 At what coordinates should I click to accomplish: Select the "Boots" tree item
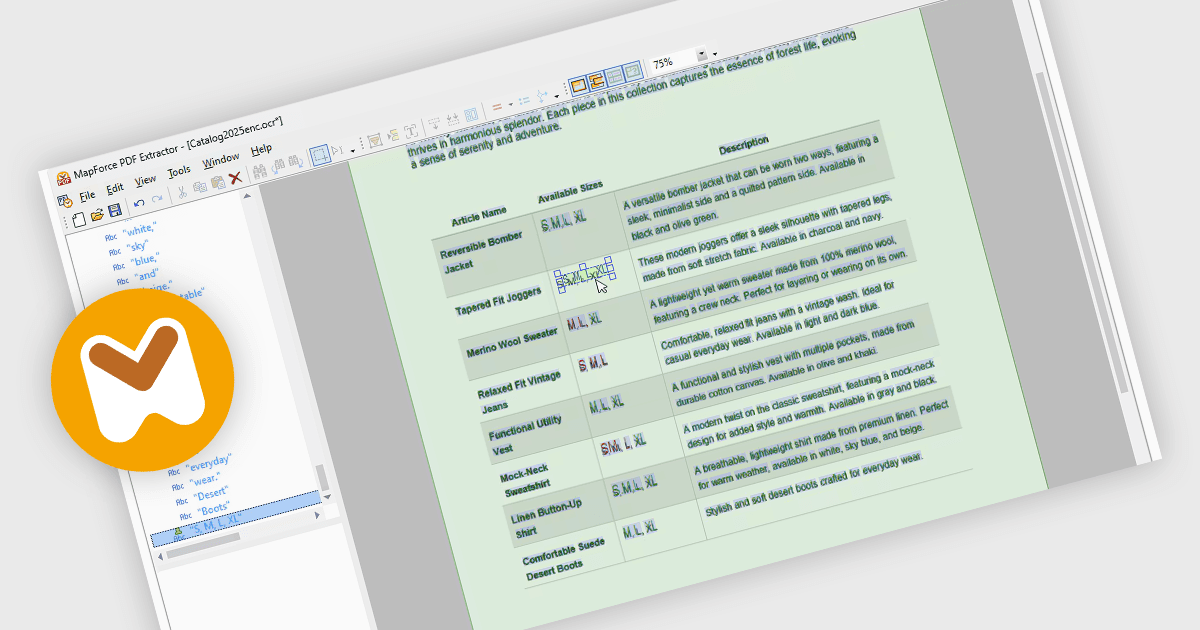coord(214,510)
